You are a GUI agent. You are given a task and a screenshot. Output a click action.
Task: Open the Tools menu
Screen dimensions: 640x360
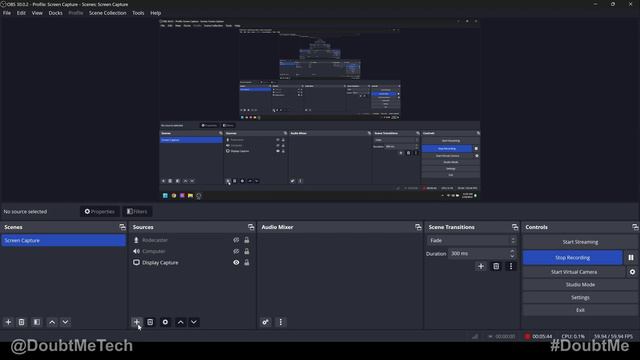pos(138,13)
